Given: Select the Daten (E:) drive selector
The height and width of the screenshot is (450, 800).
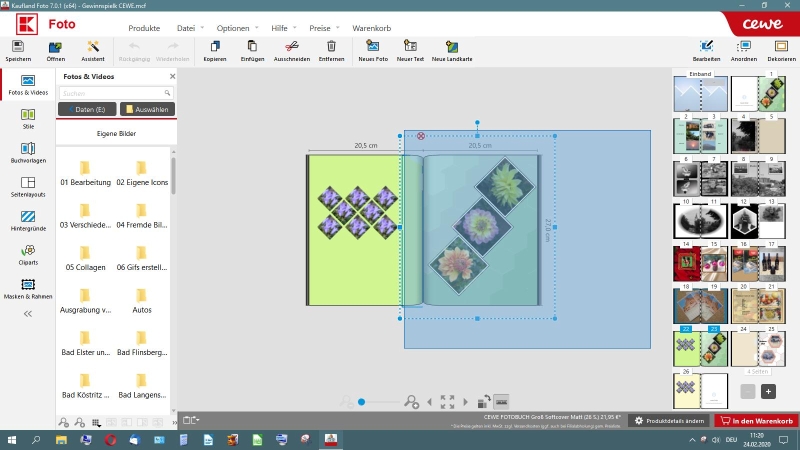Looking at the screenshot, I should [86, 108].
